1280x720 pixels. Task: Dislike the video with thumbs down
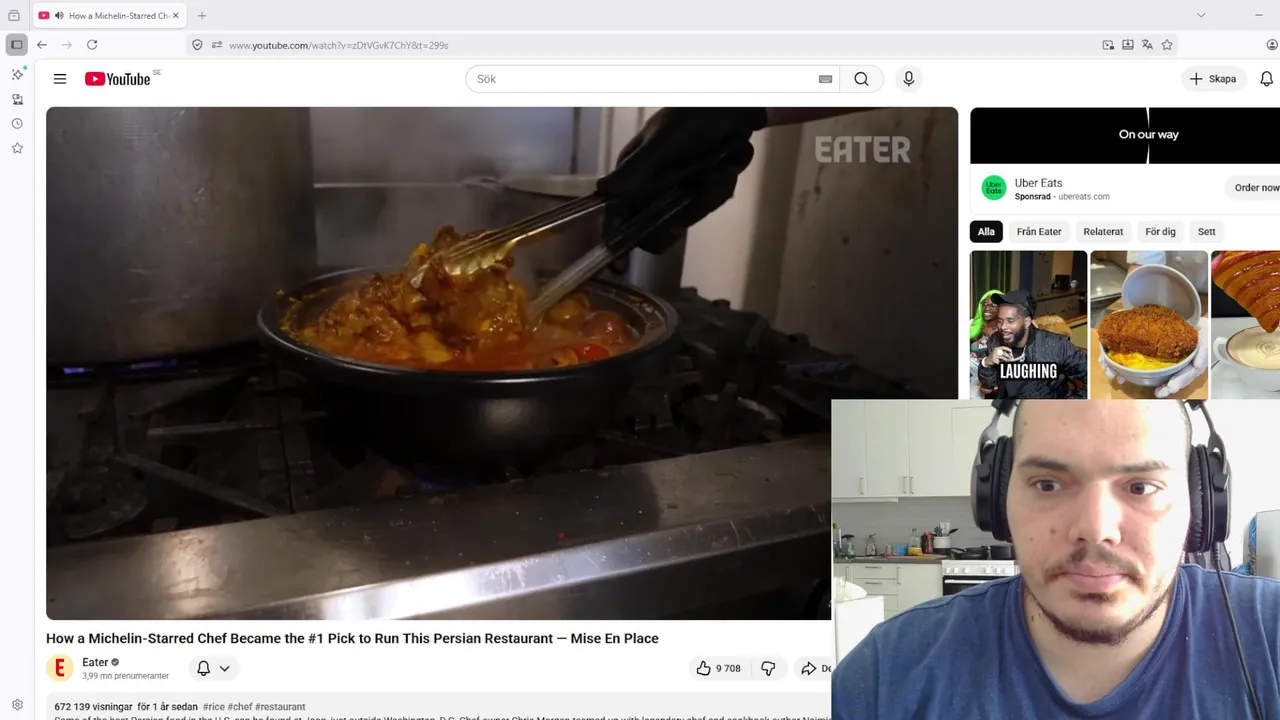pos(768,668)
